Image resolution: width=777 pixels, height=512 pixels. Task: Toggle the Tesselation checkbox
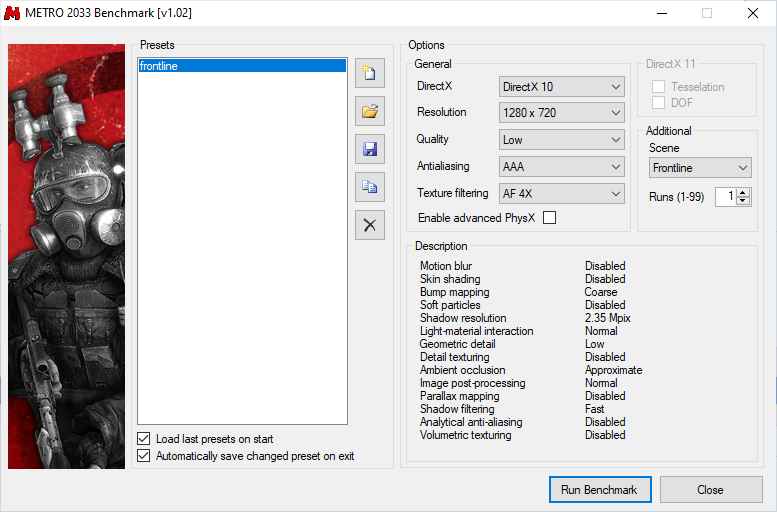pos(658,87)
